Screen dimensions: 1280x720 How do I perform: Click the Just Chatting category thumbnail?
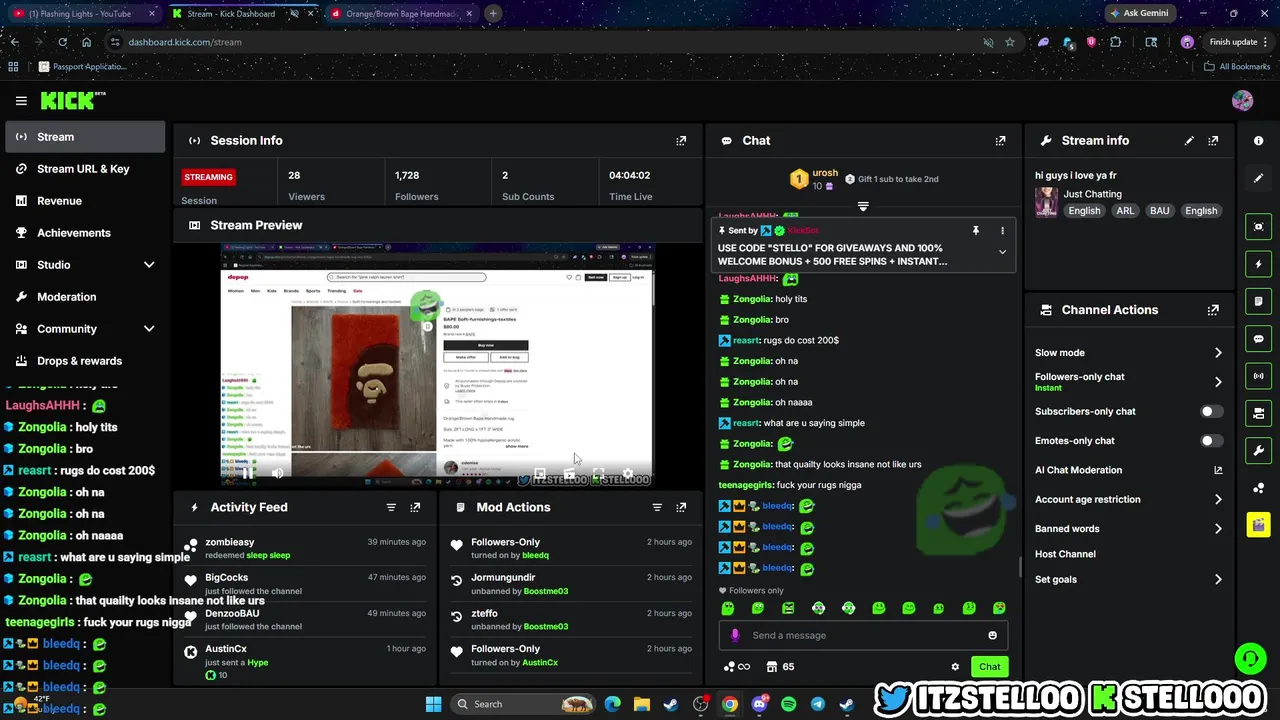pyautogui.click(x=1046, y=202)
